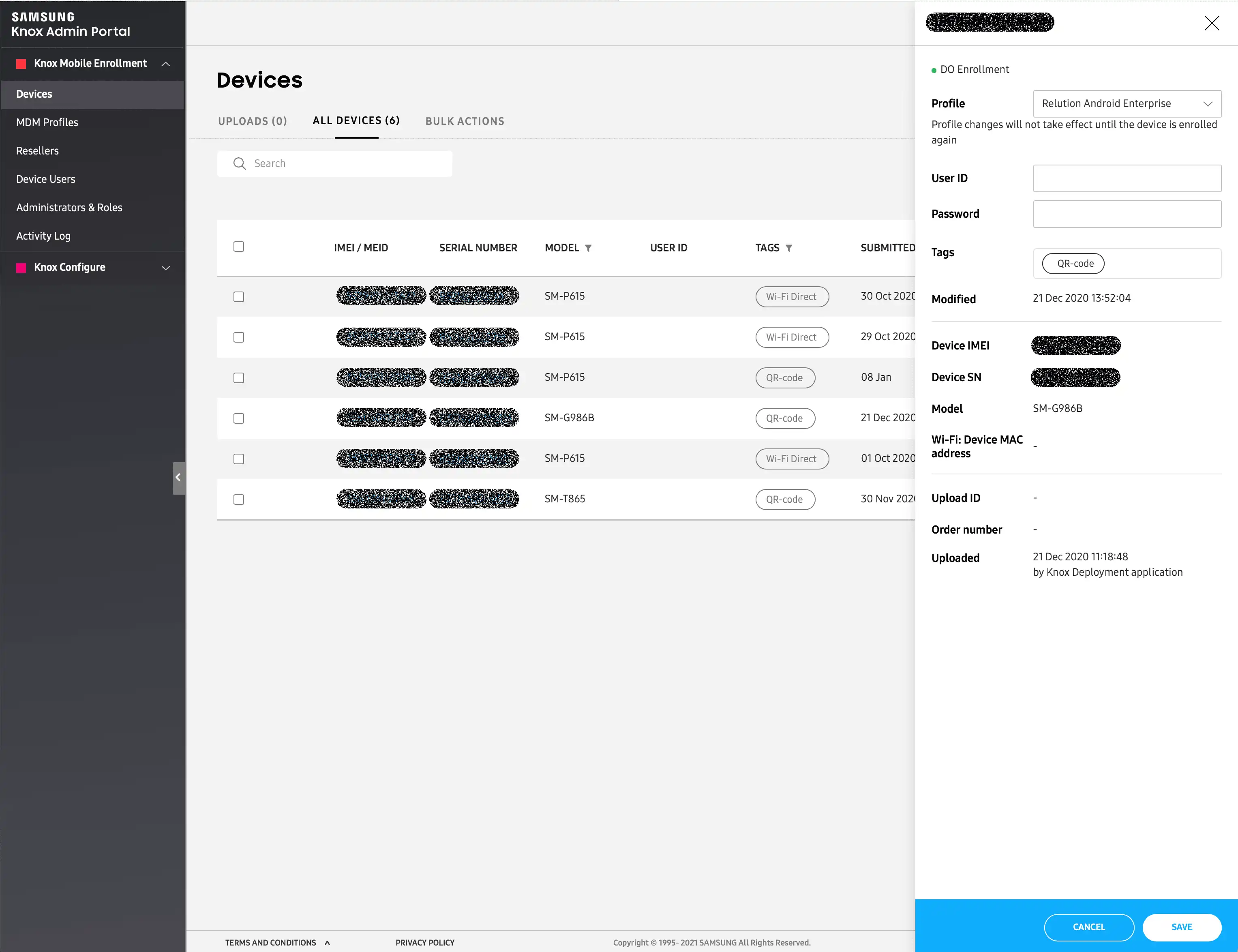Click the QR-code tag in Tags field
Viewport: 1238px width, 952px height.
point(1073,264)
